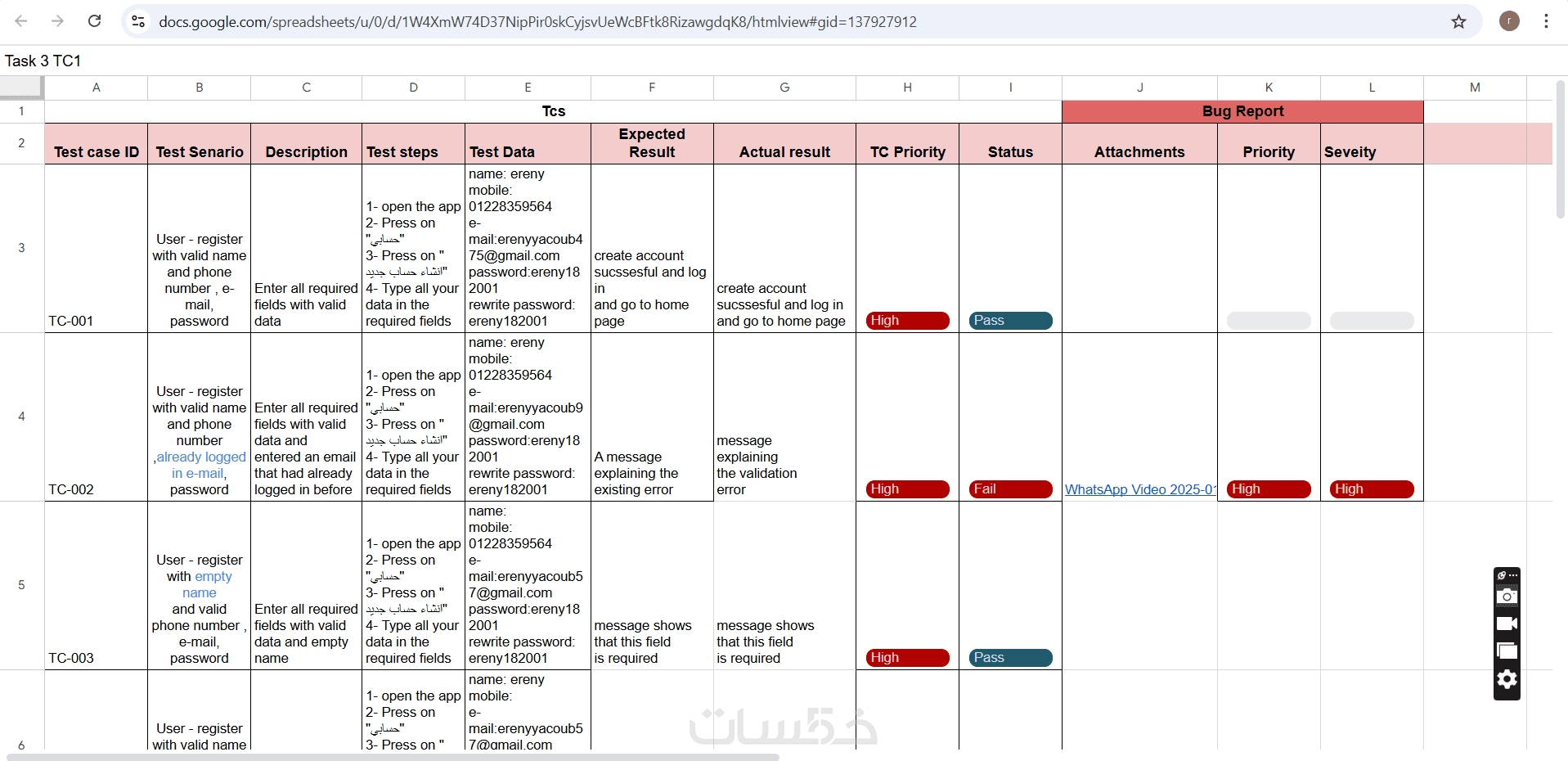The image size is (1568, 761).
Task: Select column D header
Action: pyautogui.click(x=414, y=88)
